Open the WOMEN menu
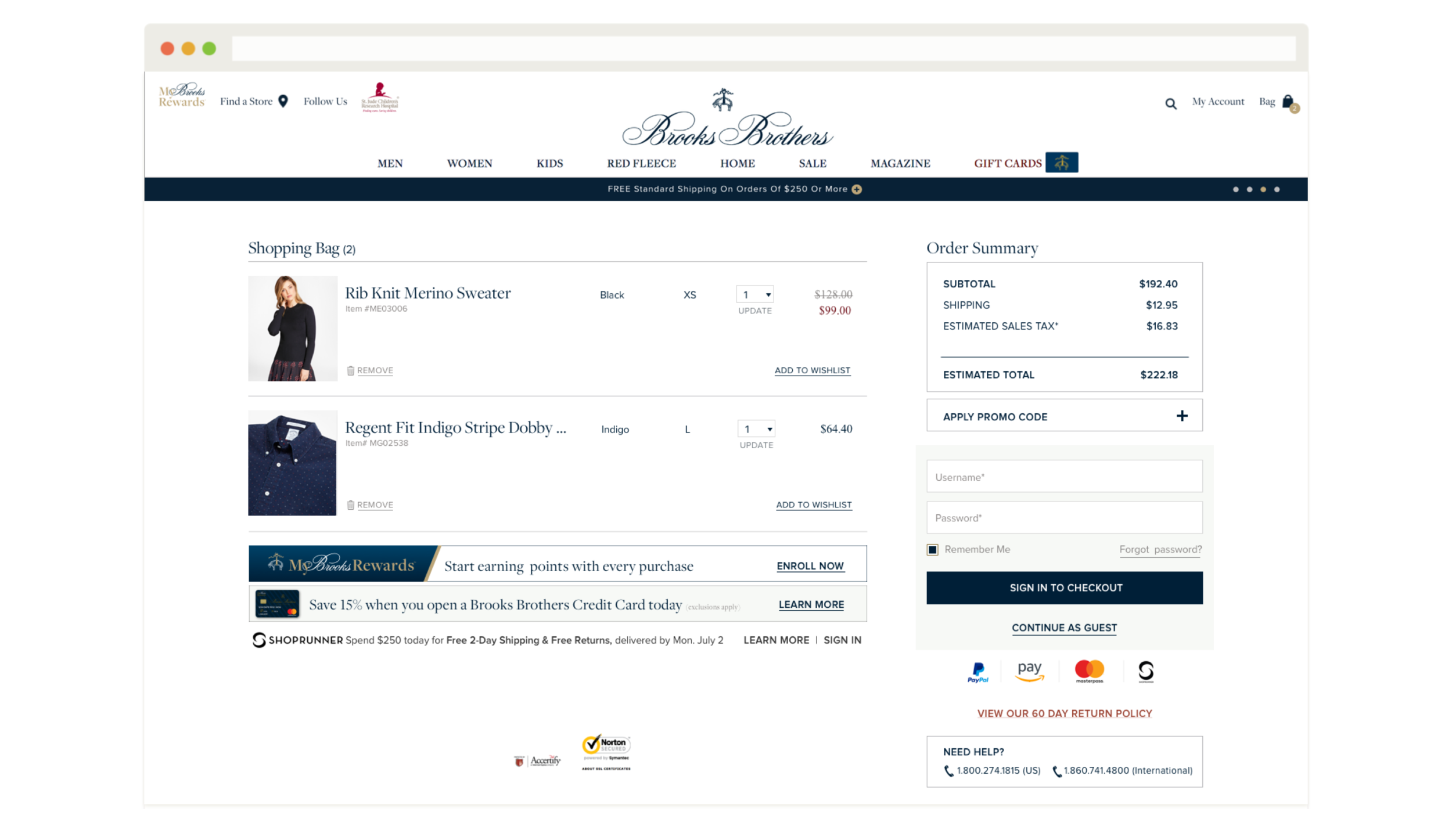This screenshot has height=840, width=1452. [469, 164]
